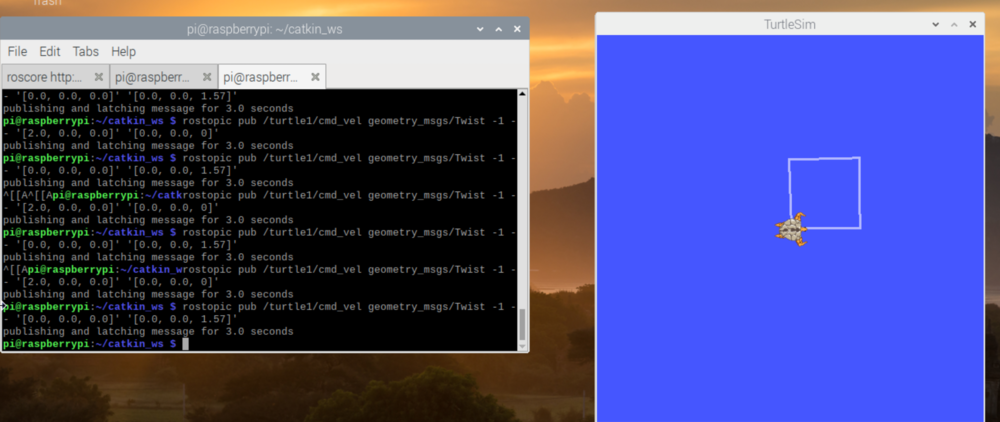The width and height of the screenshot is (1000, 422).
Task: Open the Help menu
Action: pyautogui.click(x=123, y=51)
